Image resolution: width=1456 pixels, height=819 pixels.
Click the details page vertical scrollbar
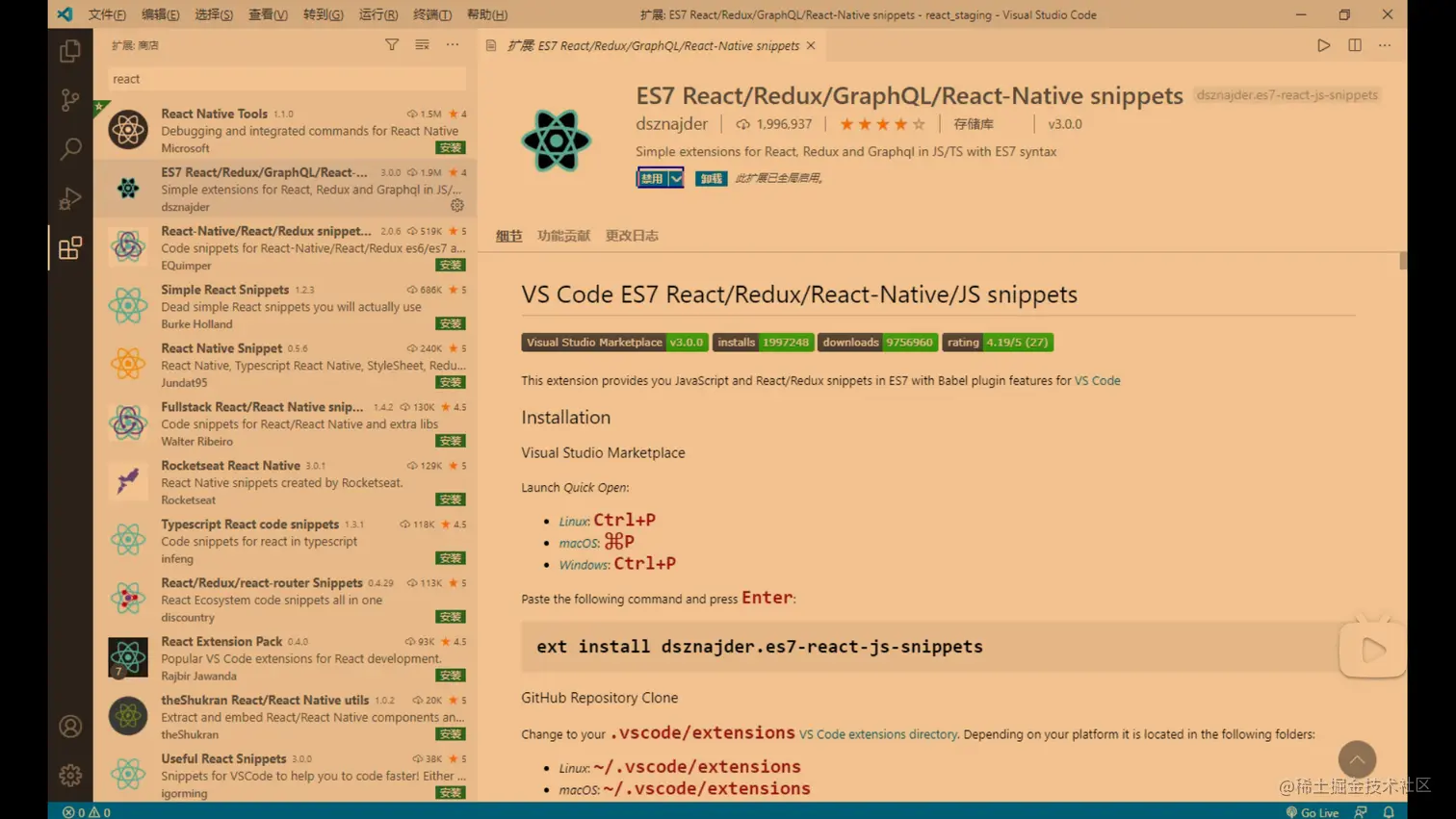[x=1403, y=262]
